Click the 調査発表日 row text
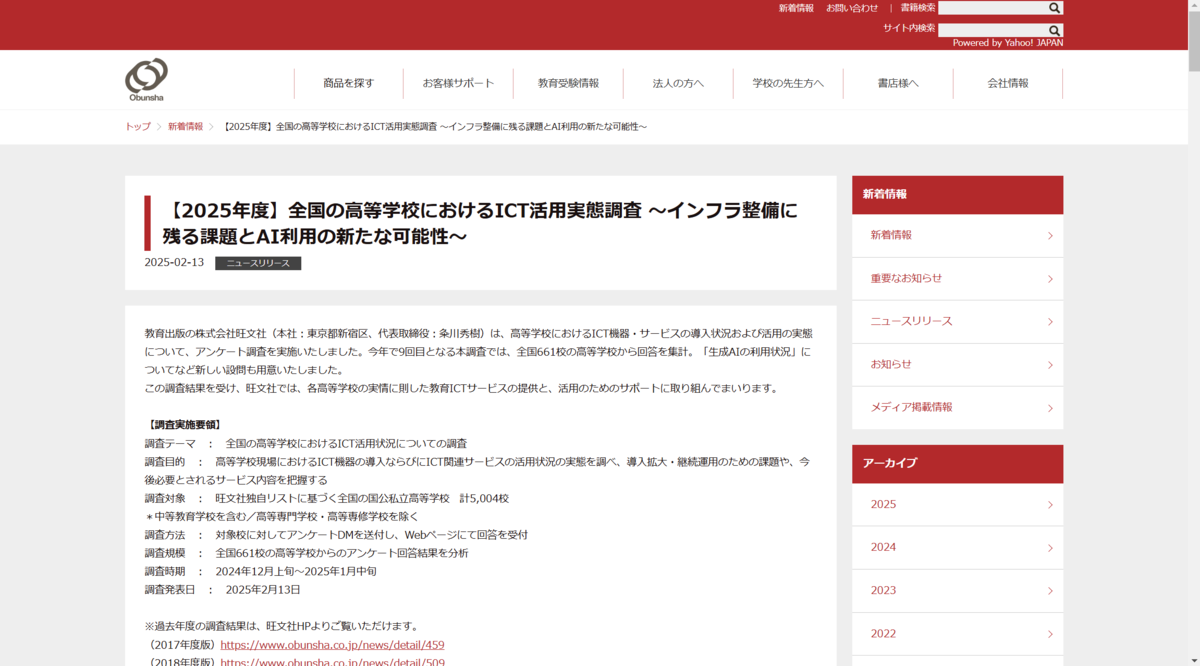 click(x=223, y=589)
